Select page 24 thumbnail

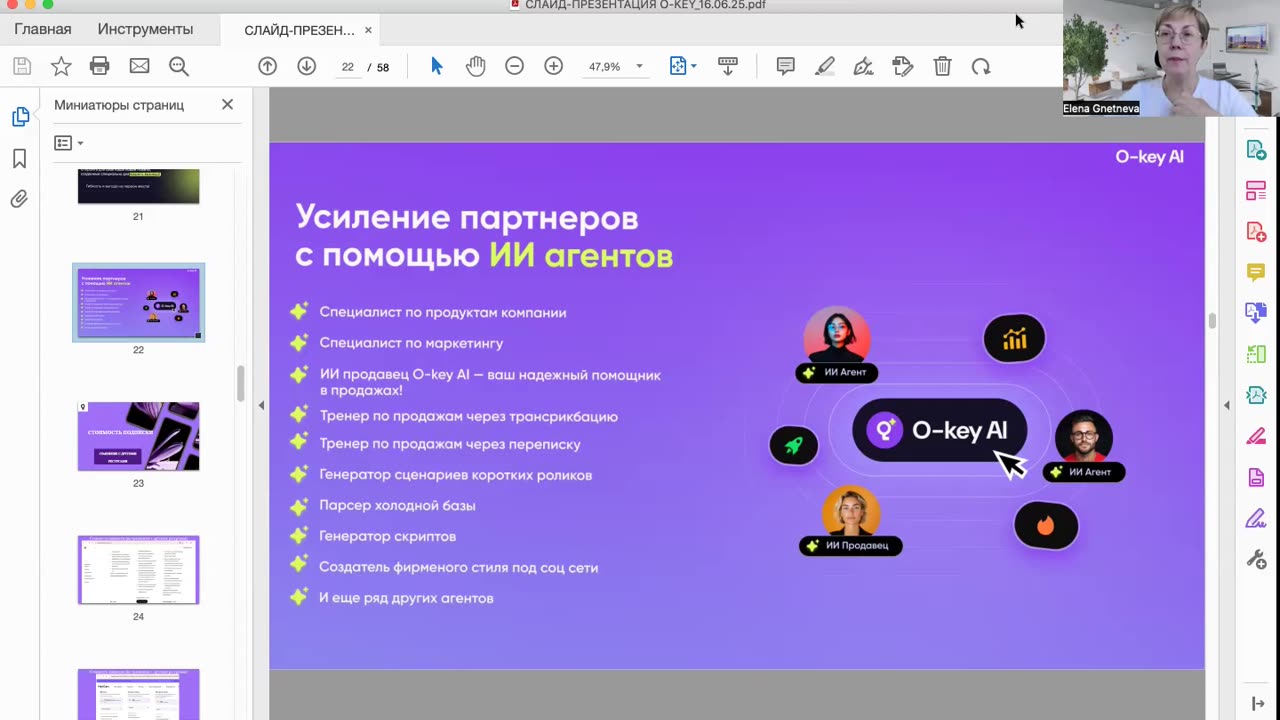[138, 570]
